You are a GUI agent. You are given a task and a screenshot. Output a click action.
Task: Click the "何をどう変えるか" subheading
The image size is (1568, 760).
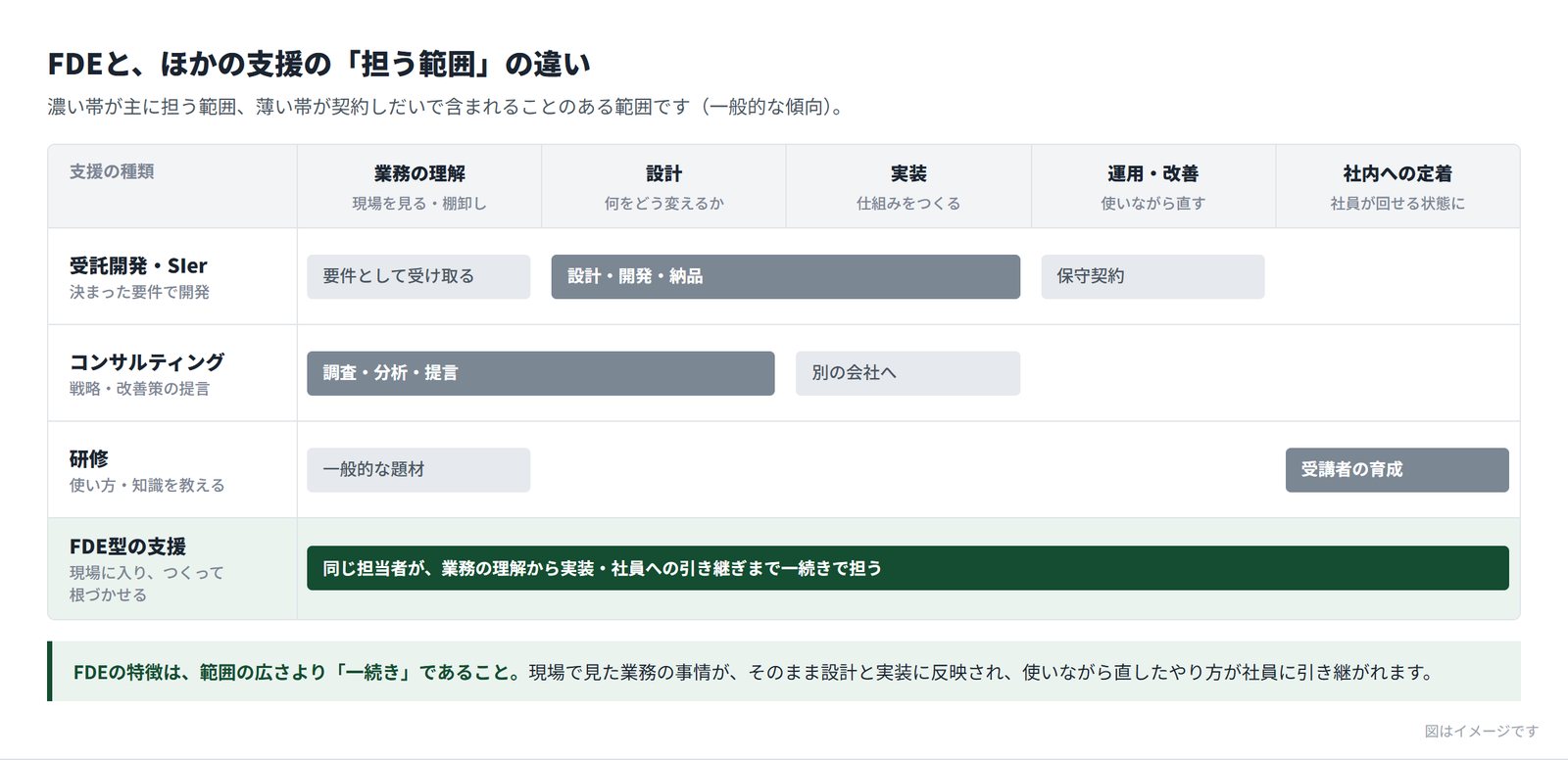[663, 204]
